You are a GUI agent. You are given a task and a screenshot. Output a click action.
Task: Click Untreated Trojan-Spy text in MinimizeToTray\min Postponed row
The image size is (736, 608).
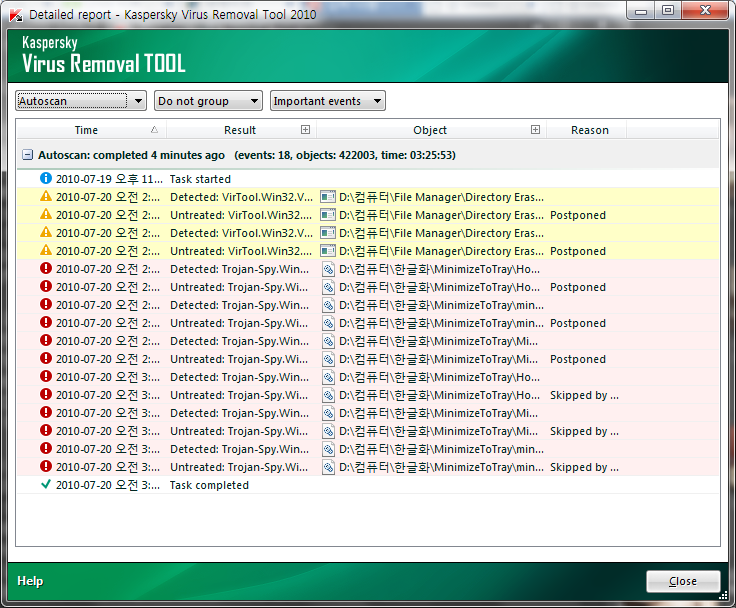[239, 323]
